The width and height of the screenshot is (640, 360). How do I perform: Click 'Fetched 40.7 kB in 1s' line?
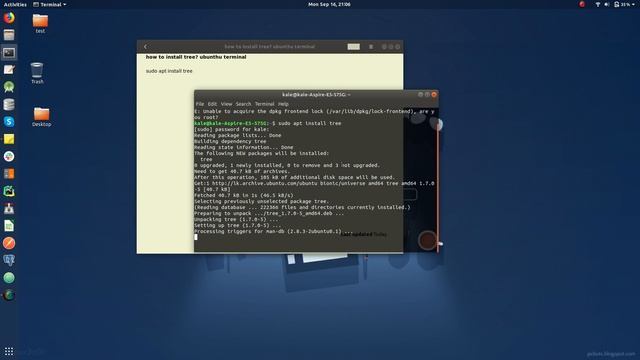tap(244, 196)
